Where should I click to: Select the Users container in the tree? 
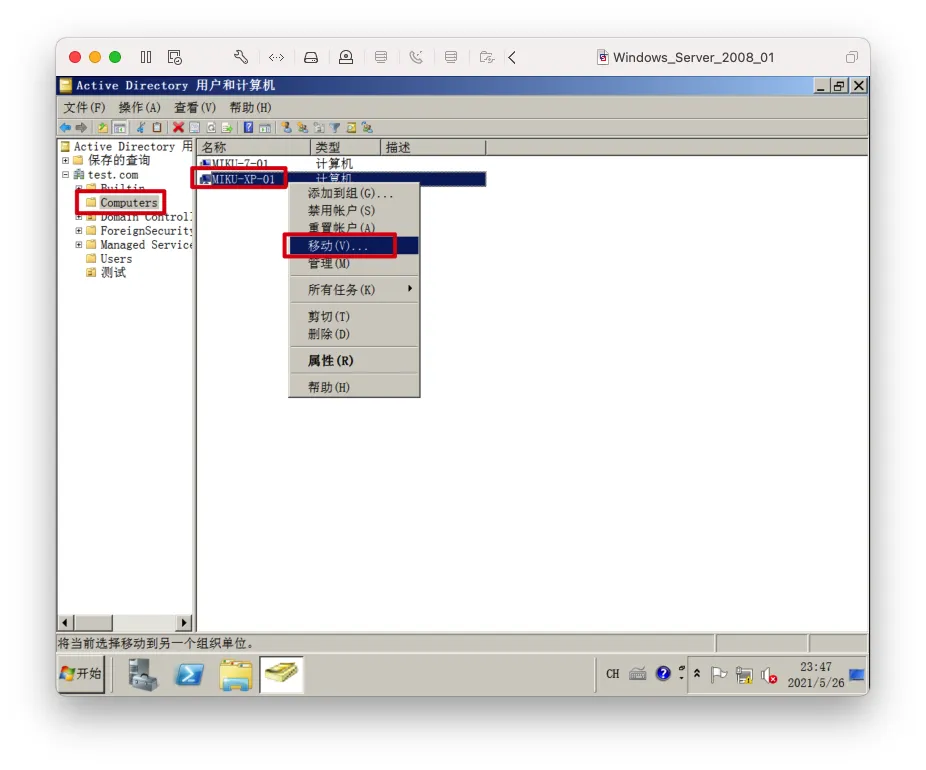point(116,259)
